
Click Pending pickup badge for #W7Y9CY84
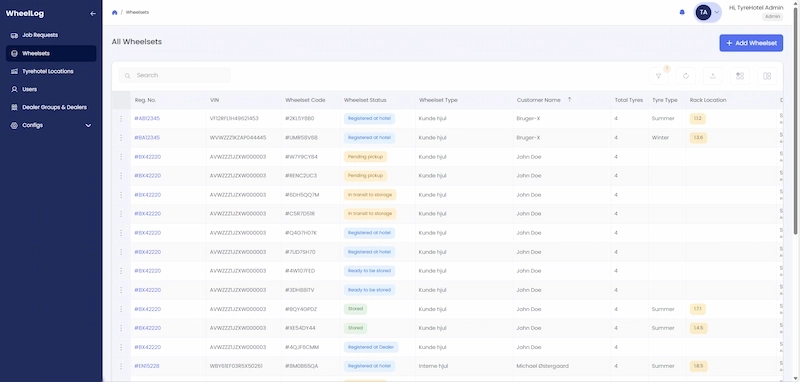pos(365,157)
